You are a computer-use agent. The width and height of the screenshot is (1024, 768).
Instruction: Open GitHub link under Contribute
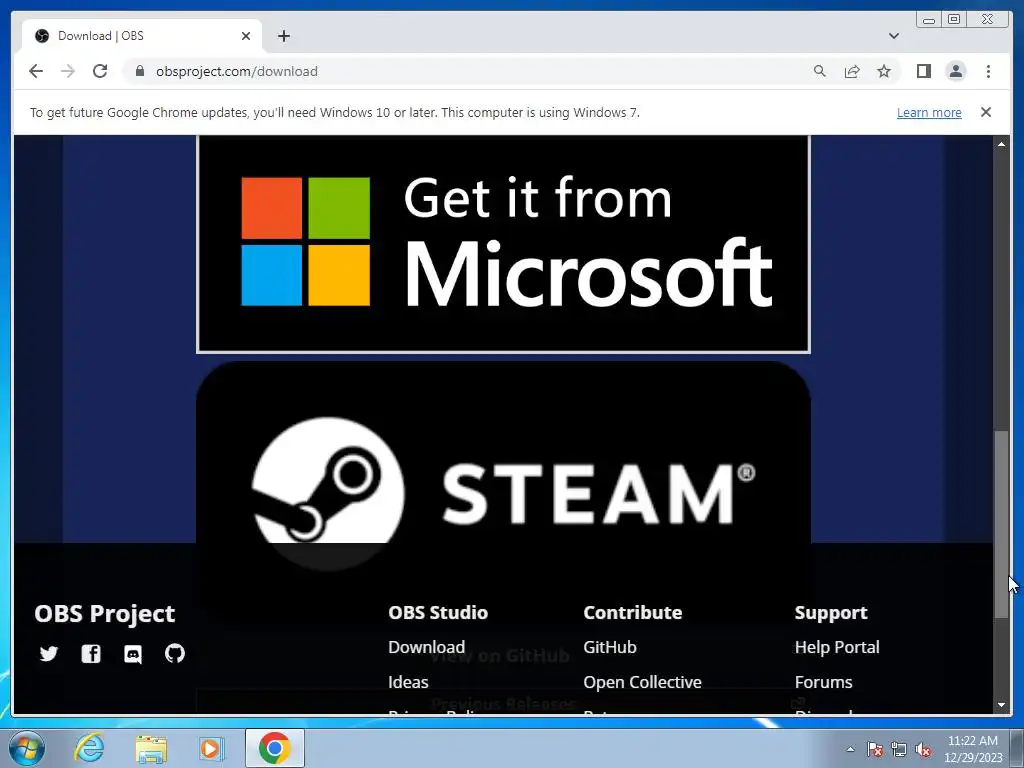(x=610, y=647)
